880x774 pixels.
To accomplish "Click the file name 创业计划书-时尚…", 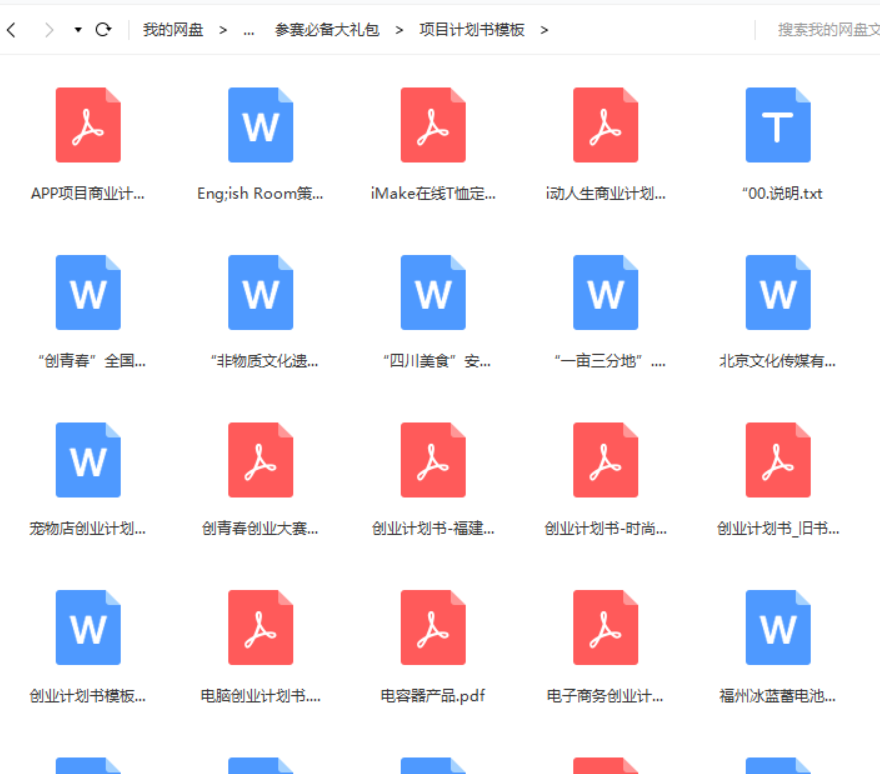I will pos(606,528).
